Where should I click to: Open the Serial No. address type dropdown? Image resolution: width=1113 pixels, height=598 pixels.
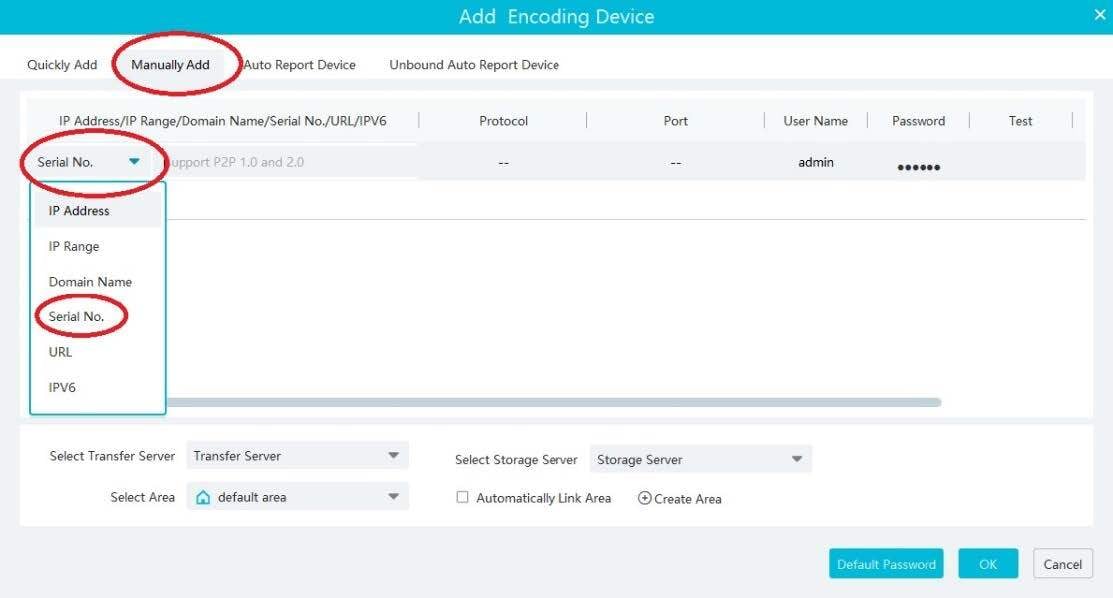(x=88, y=162)
